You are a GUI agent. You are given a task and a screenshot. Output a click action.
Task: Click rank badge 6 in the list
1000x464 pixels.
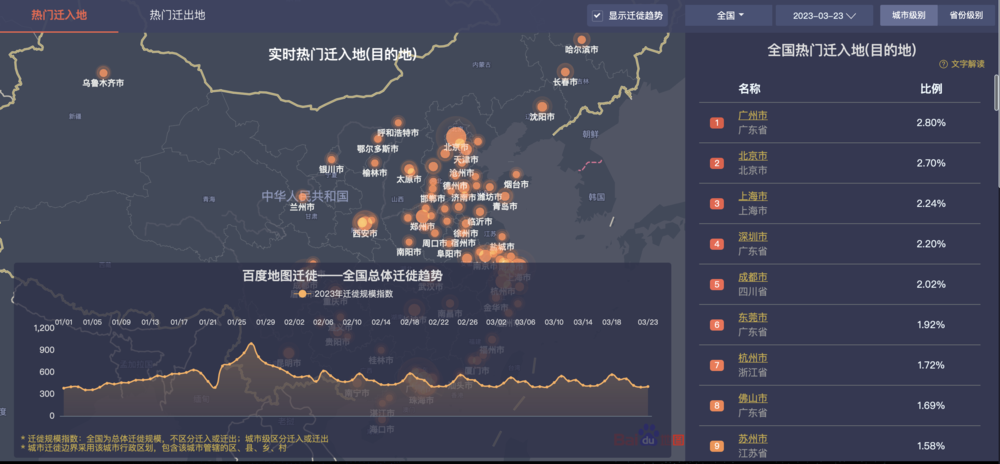pyautogui.click(x=717, y=325)
